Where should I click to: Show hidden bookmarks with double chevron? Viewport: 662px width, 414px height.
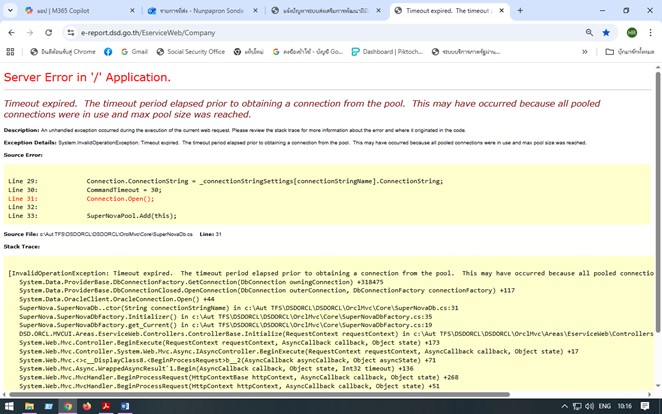click(585, 51)
